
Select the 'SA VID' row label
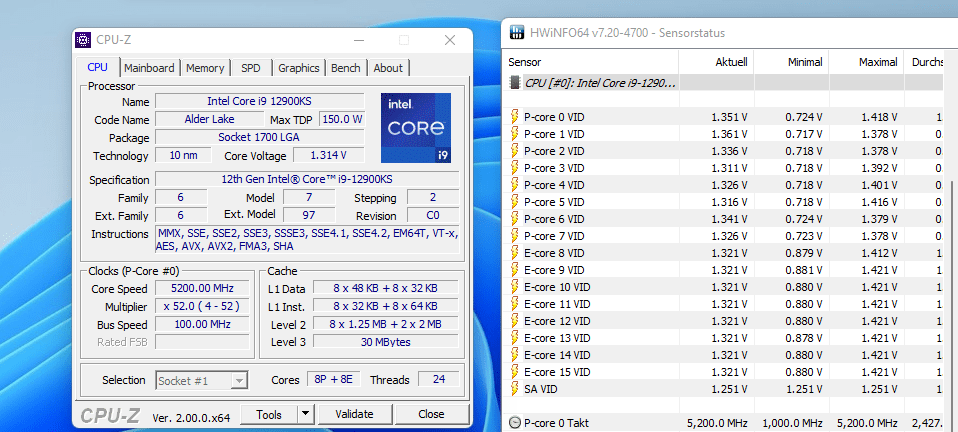(541, 389)
